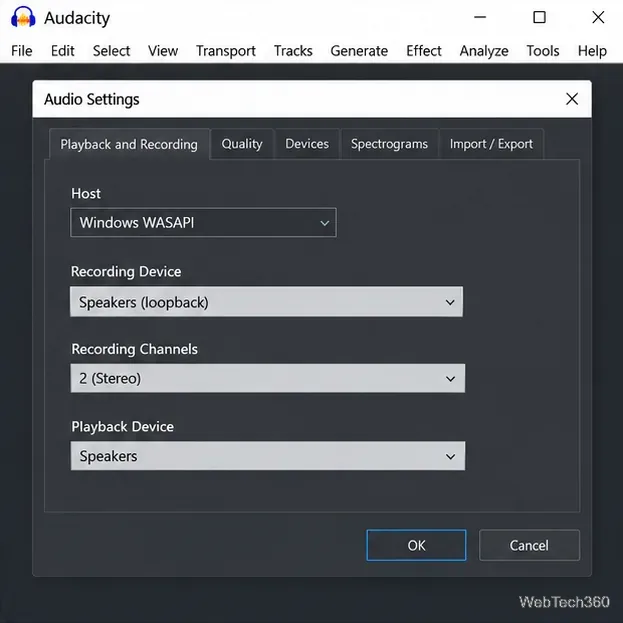
Task: Close the Audacity main window
Action: point(598,17)
